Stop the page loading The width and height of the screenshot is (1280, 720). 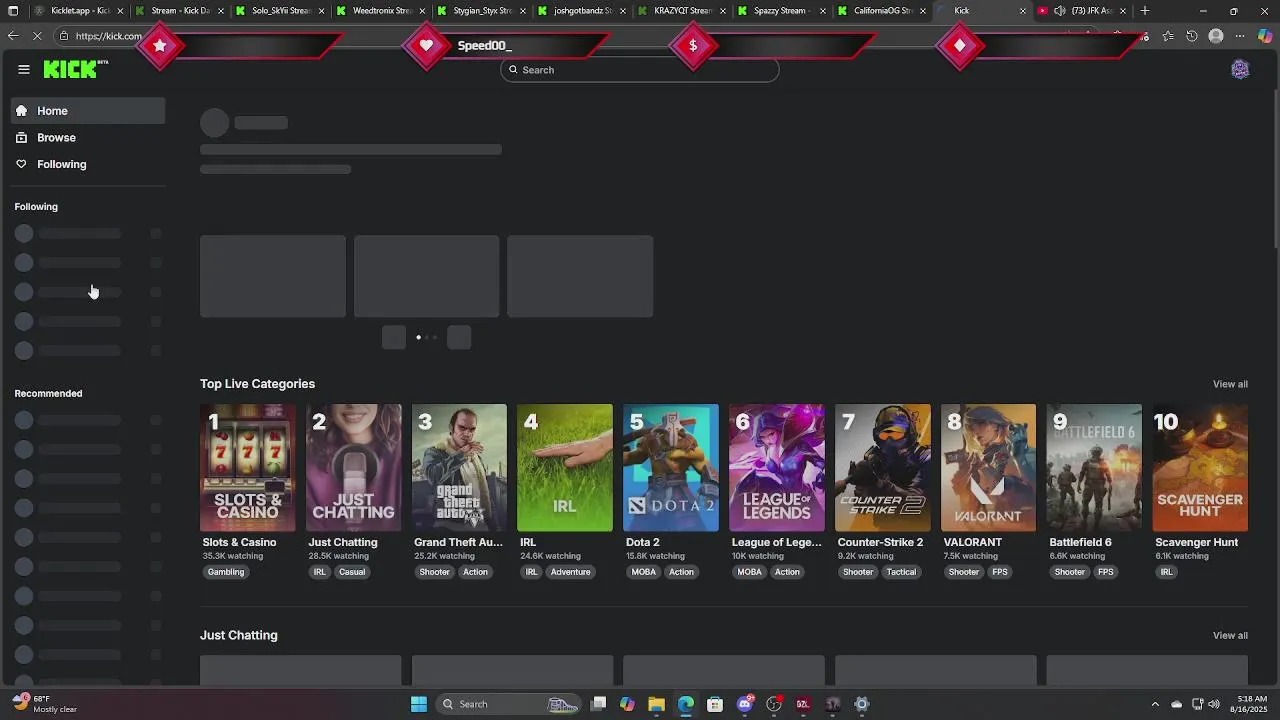point(38,36)
